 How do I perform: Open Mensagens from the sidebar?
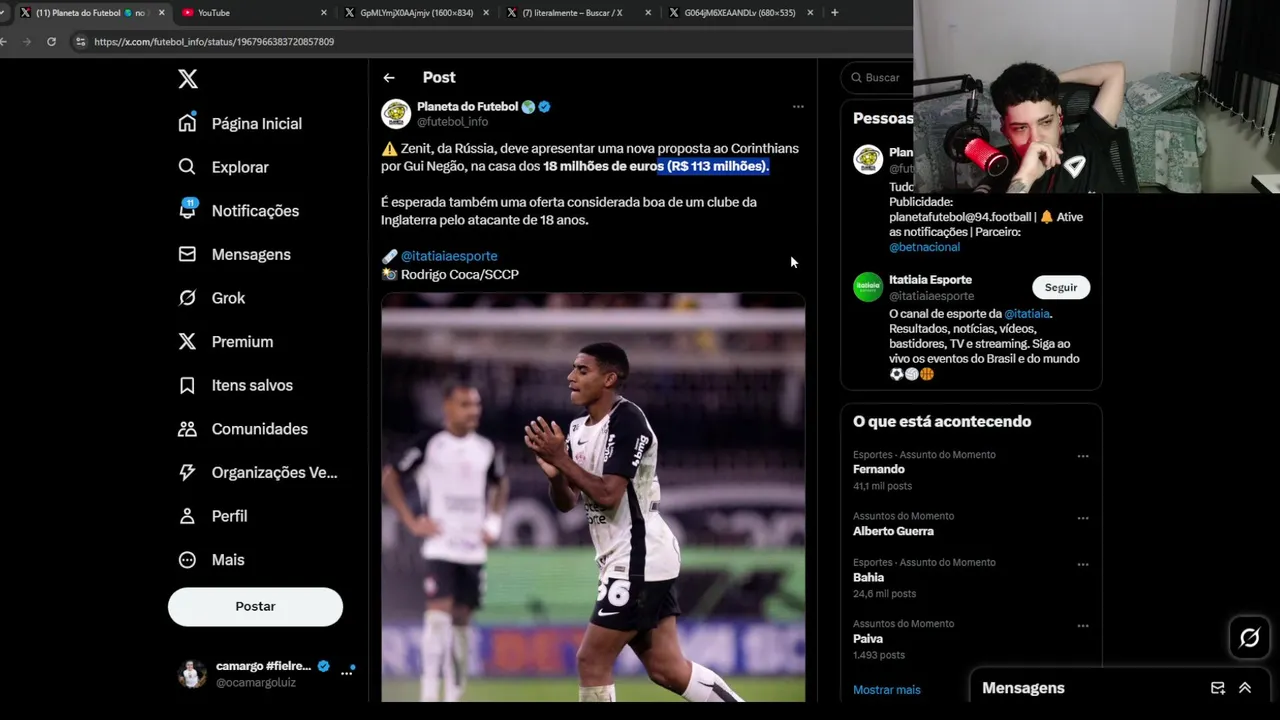[234, 254]
